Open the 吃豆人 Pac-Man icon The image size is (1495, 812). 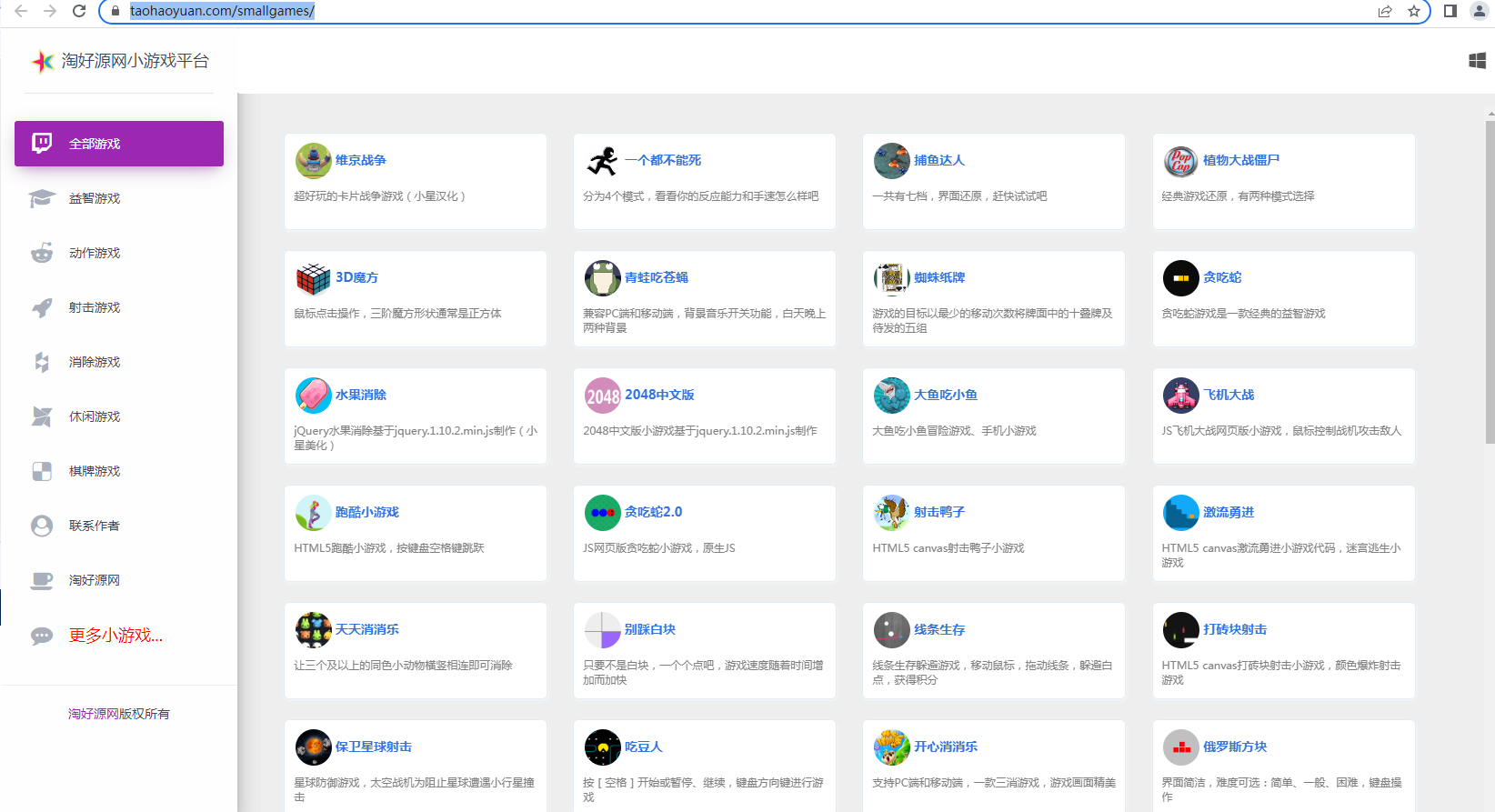602,747
